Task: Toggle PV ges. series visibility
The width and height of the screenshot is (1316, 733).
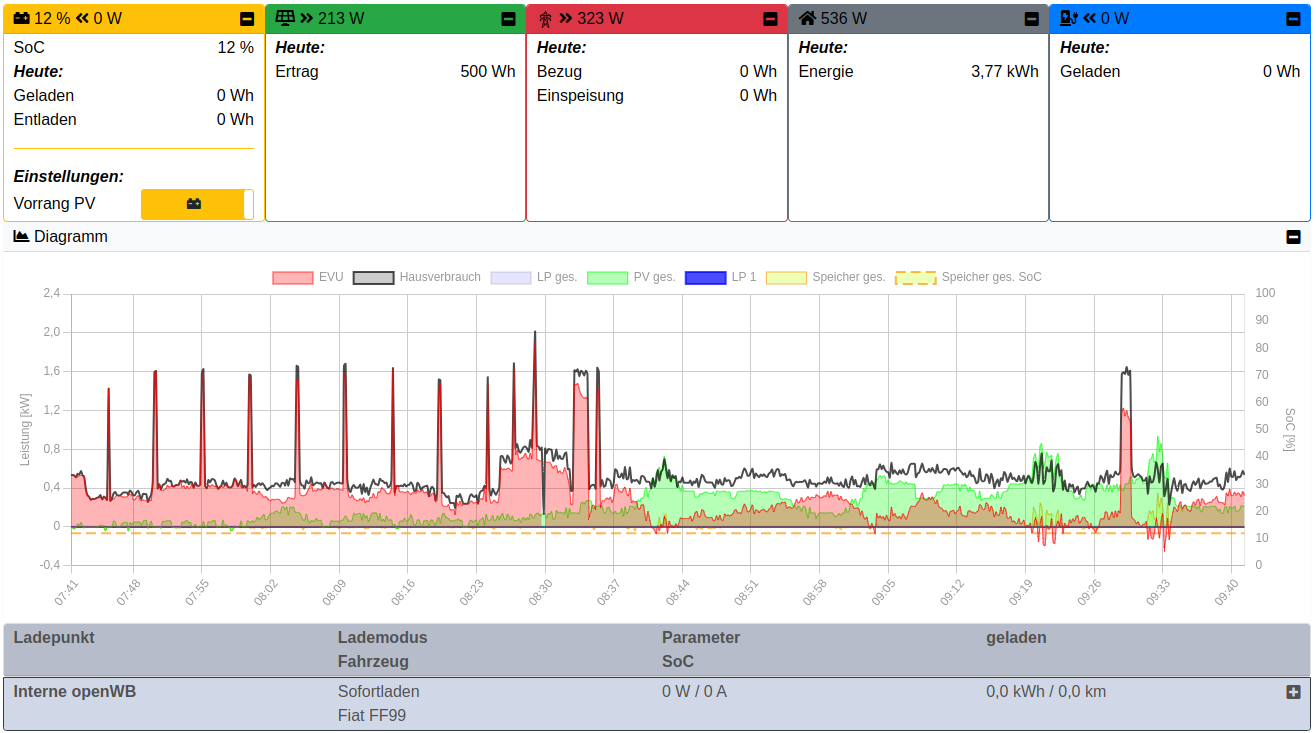Action: pyautogui.click(x=607, y=277)
